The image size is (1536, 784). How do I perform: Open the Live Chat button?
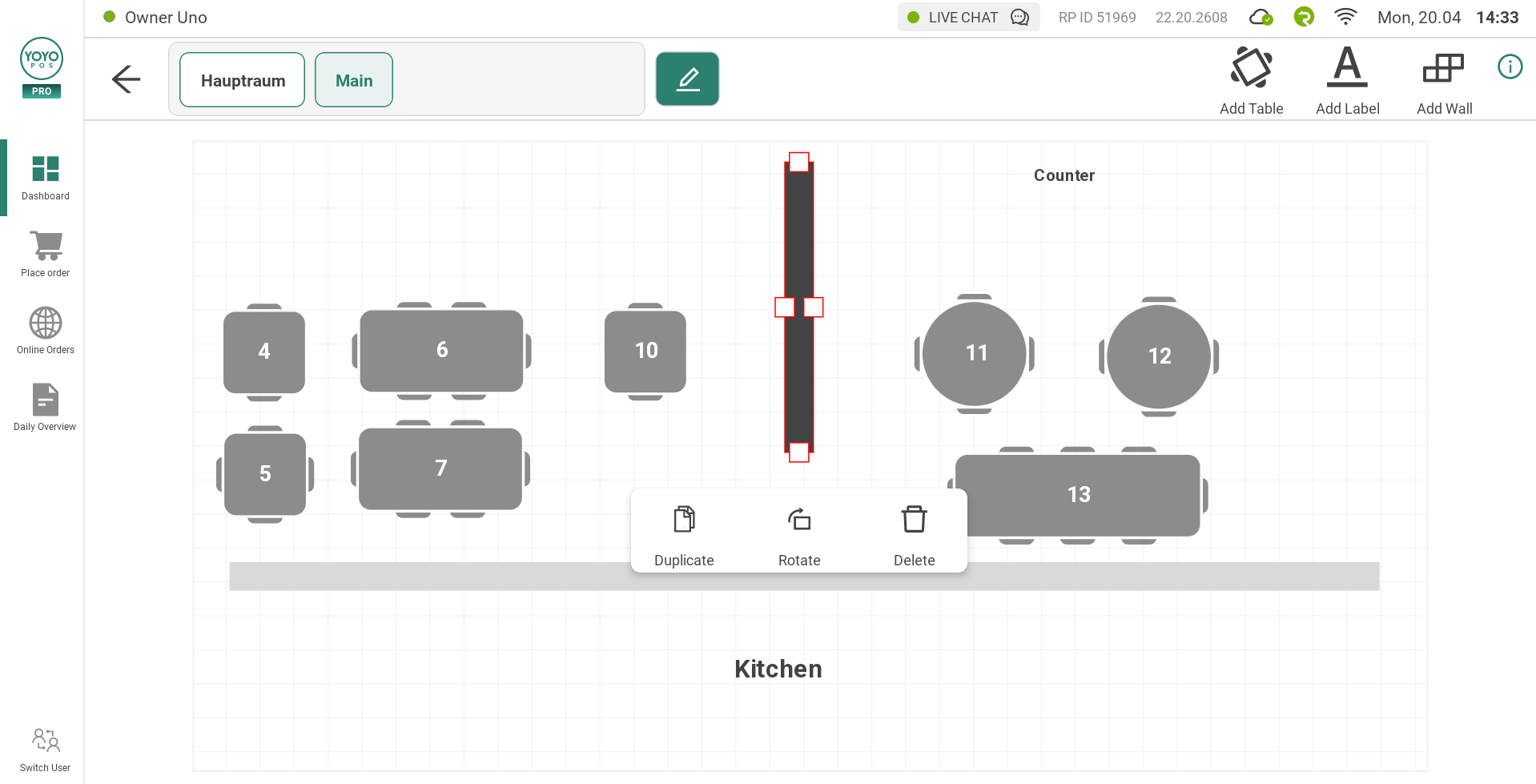[x=968, y=18]
